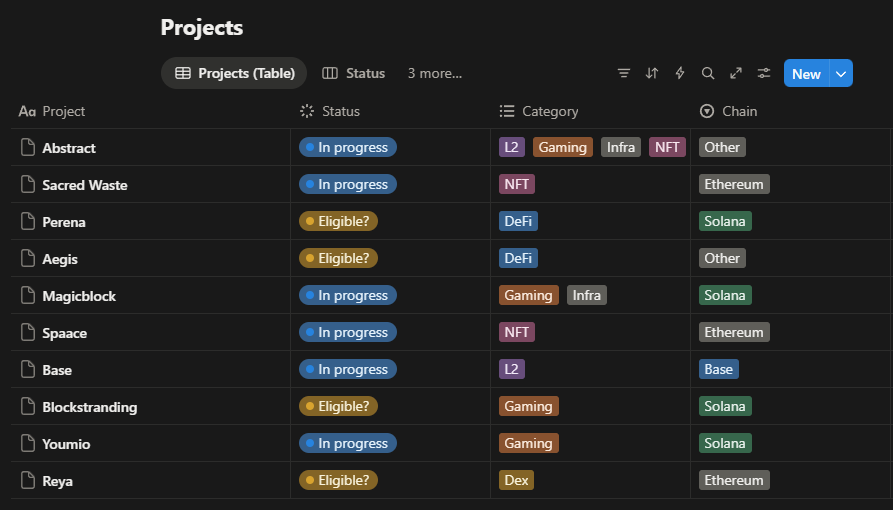The image size is (893, 510).
Task: Expand the "3 more..." views list
Action: (x=434, y=73)
